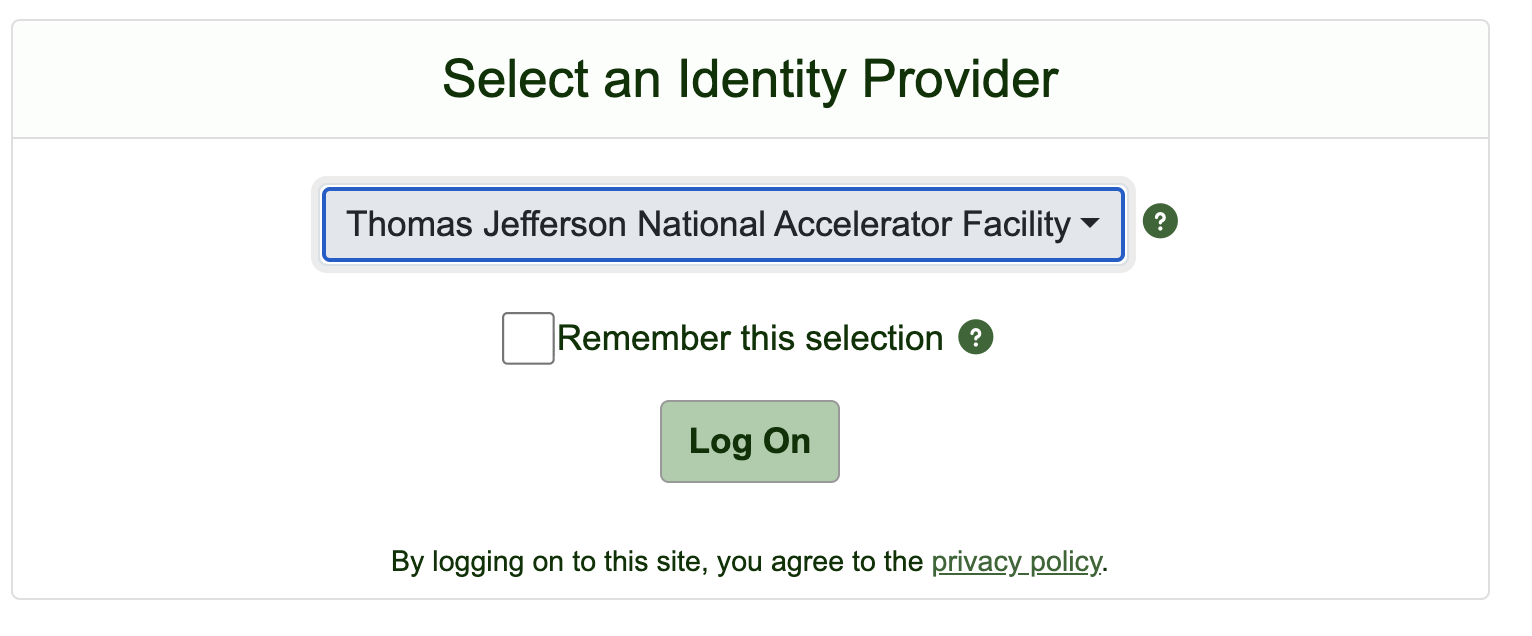Click the empty square box before 'Remember'

click(x=528, y=338)
